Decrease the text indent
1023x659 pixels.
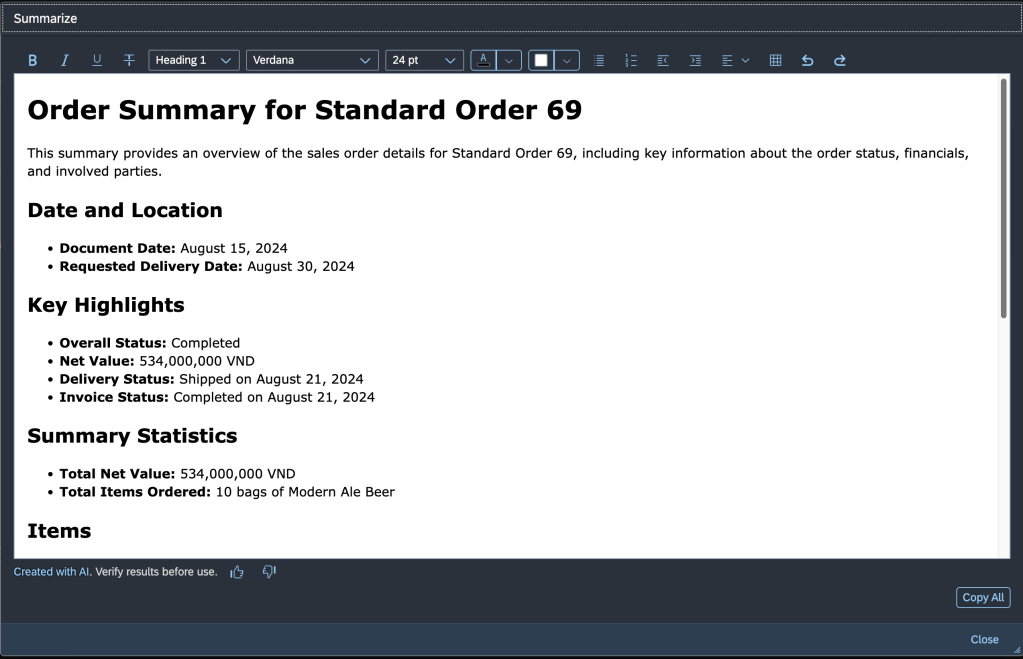click(663, 60)
